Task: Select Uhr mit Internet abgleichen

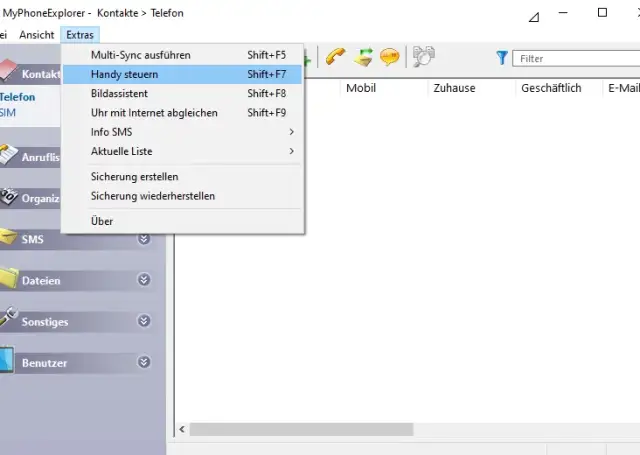Action: click(x=182, y=113)
